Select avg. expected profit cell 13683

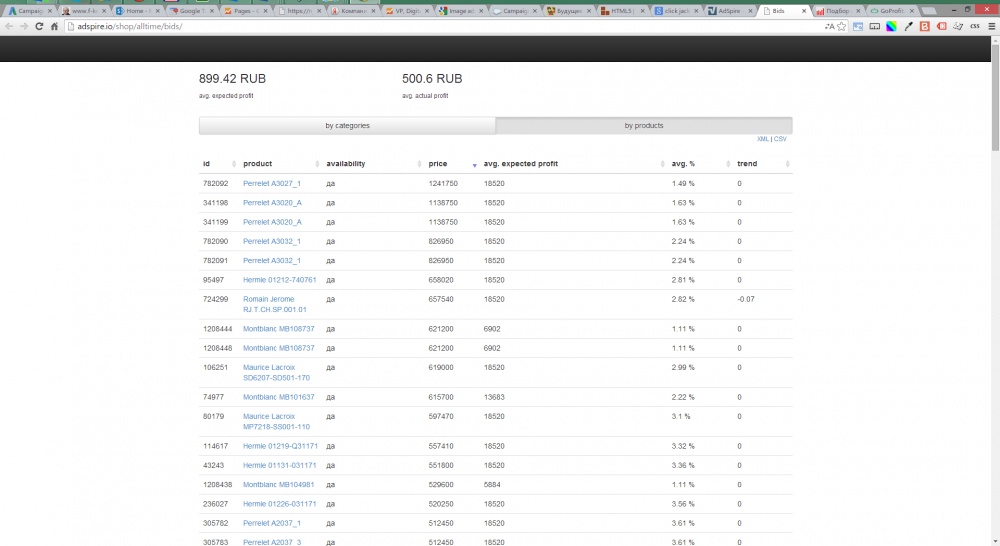494,397
